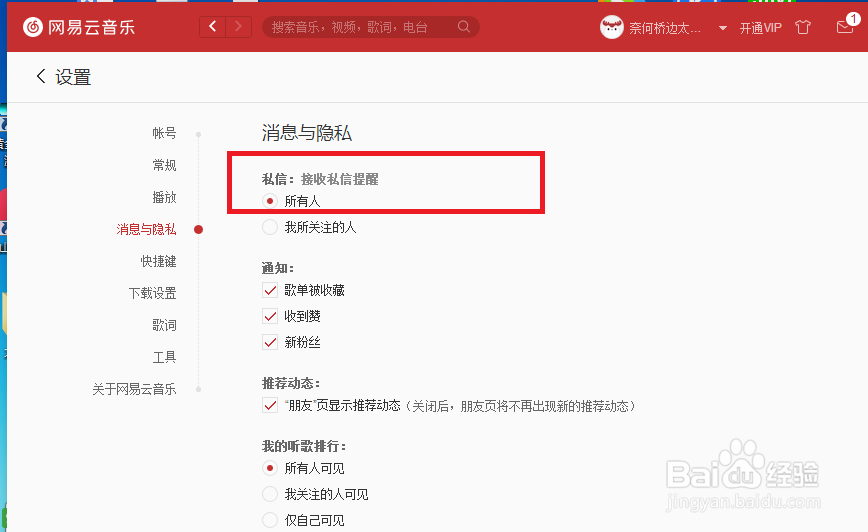Viewport: 868px width, 532px height.
Task: Go back with the left arrow button
Action: coord(213,27)
